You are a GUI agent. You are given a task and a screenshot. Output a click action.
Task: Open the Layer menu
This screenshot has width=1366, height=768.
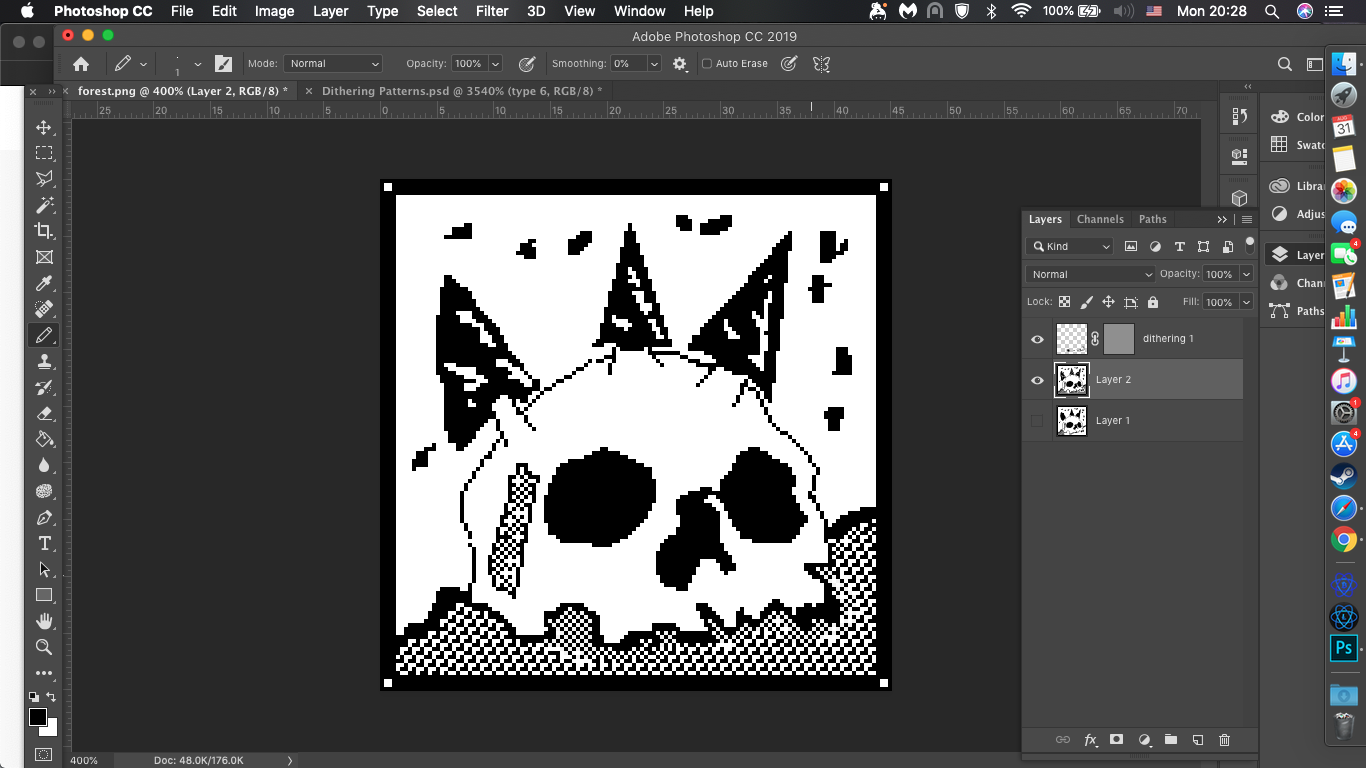point(330,11)
